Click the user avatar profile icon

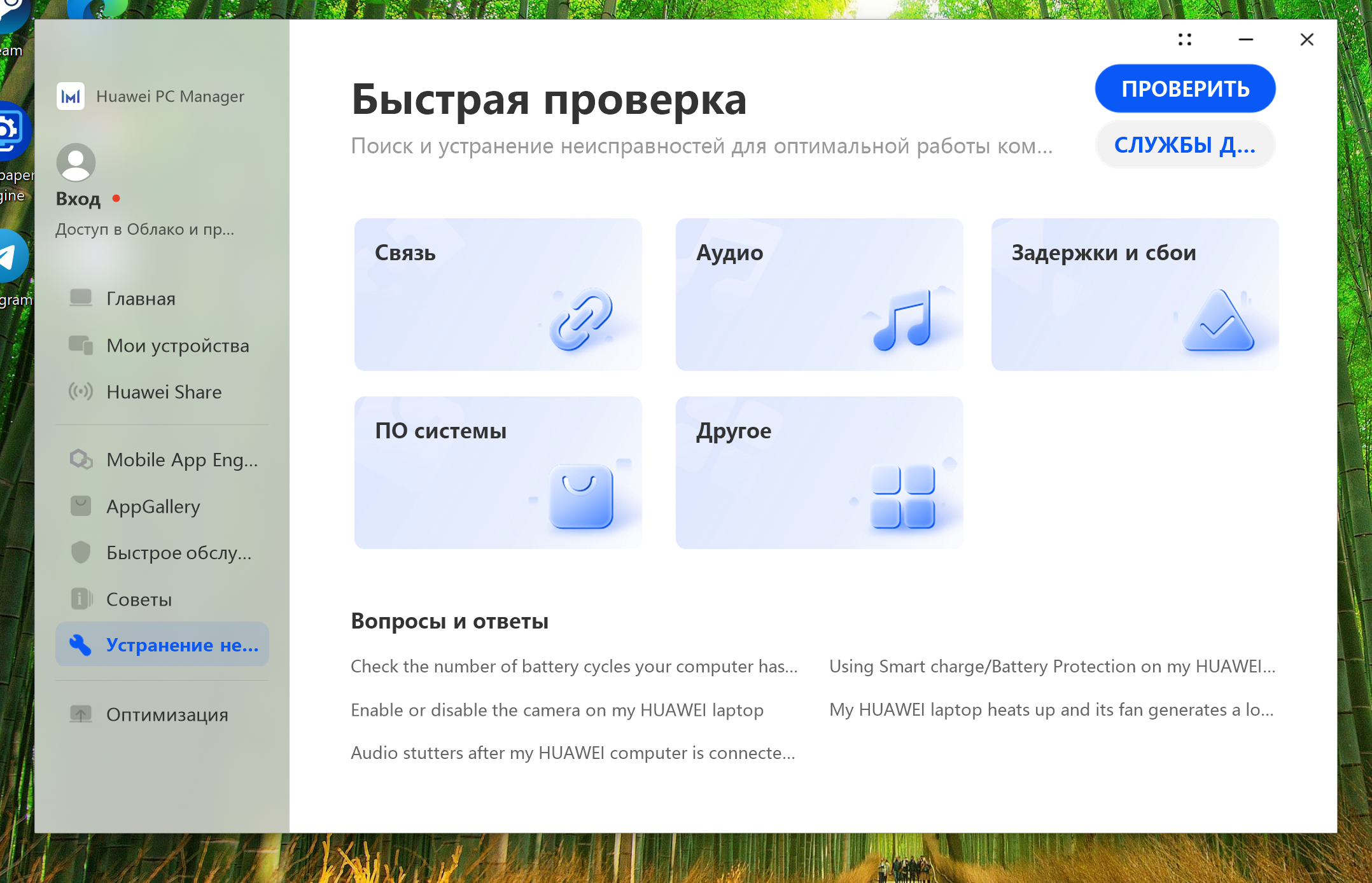[76, 162]
